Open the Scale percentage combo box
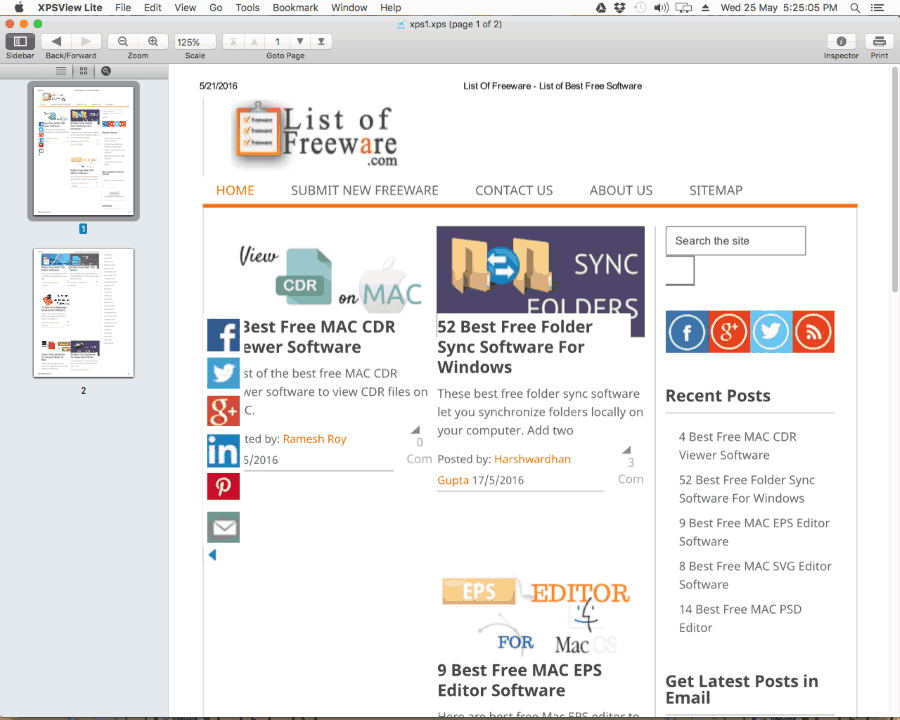The image size is (900, 720). (x=195, y=42)
